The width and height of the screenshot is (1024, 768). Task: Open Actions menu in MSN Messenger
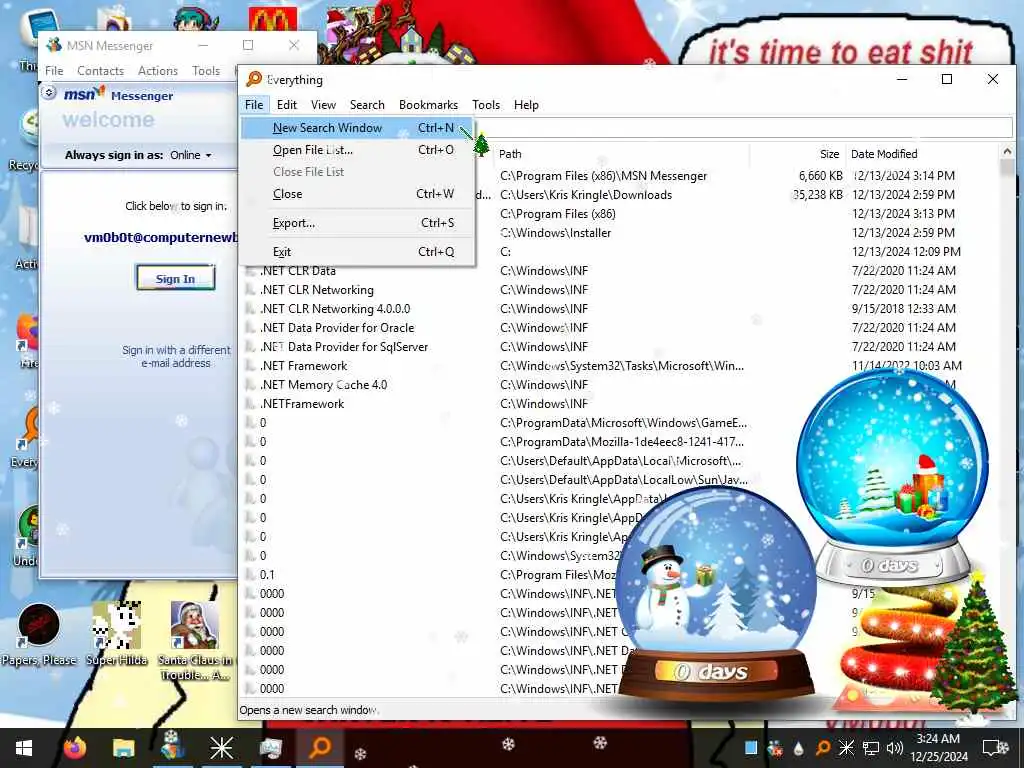pos(157,71)
